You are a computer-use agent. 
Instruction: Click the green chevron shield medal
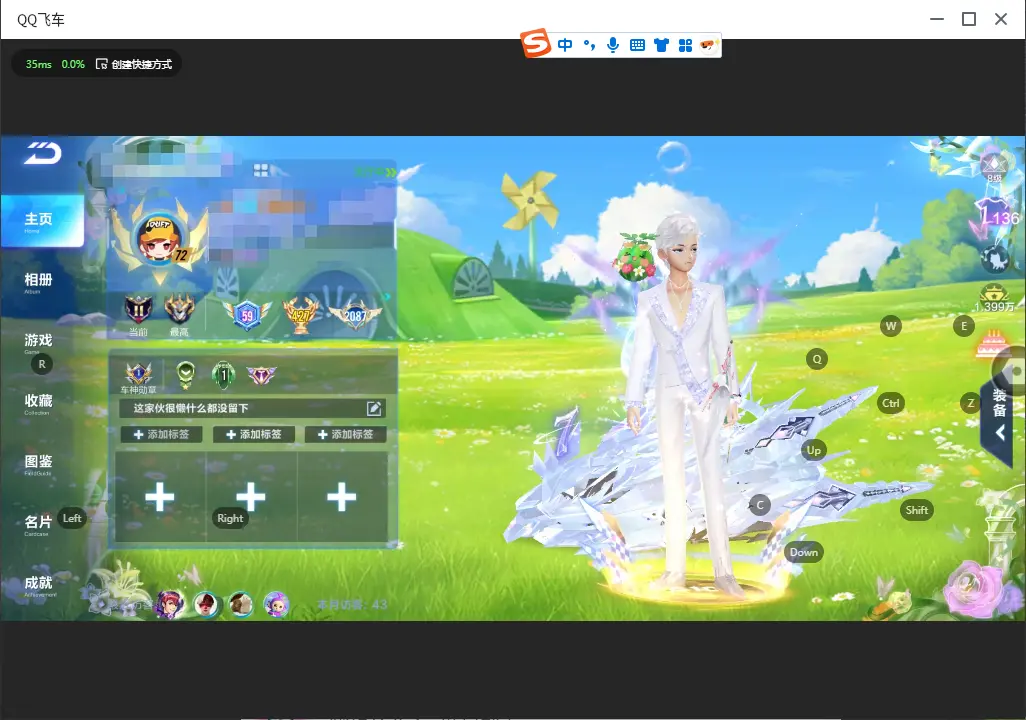186,374
